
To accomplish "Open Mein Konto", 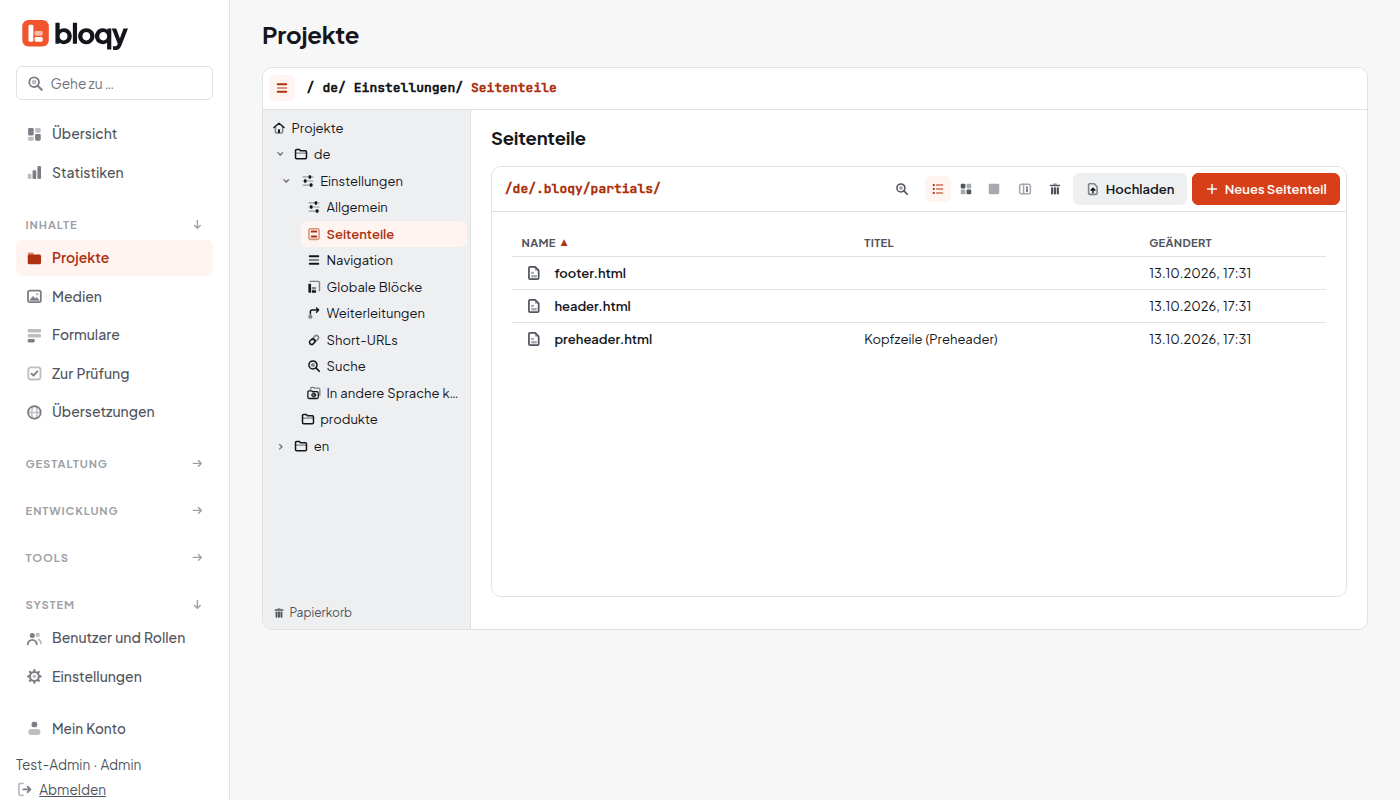I will coord(114,729).
